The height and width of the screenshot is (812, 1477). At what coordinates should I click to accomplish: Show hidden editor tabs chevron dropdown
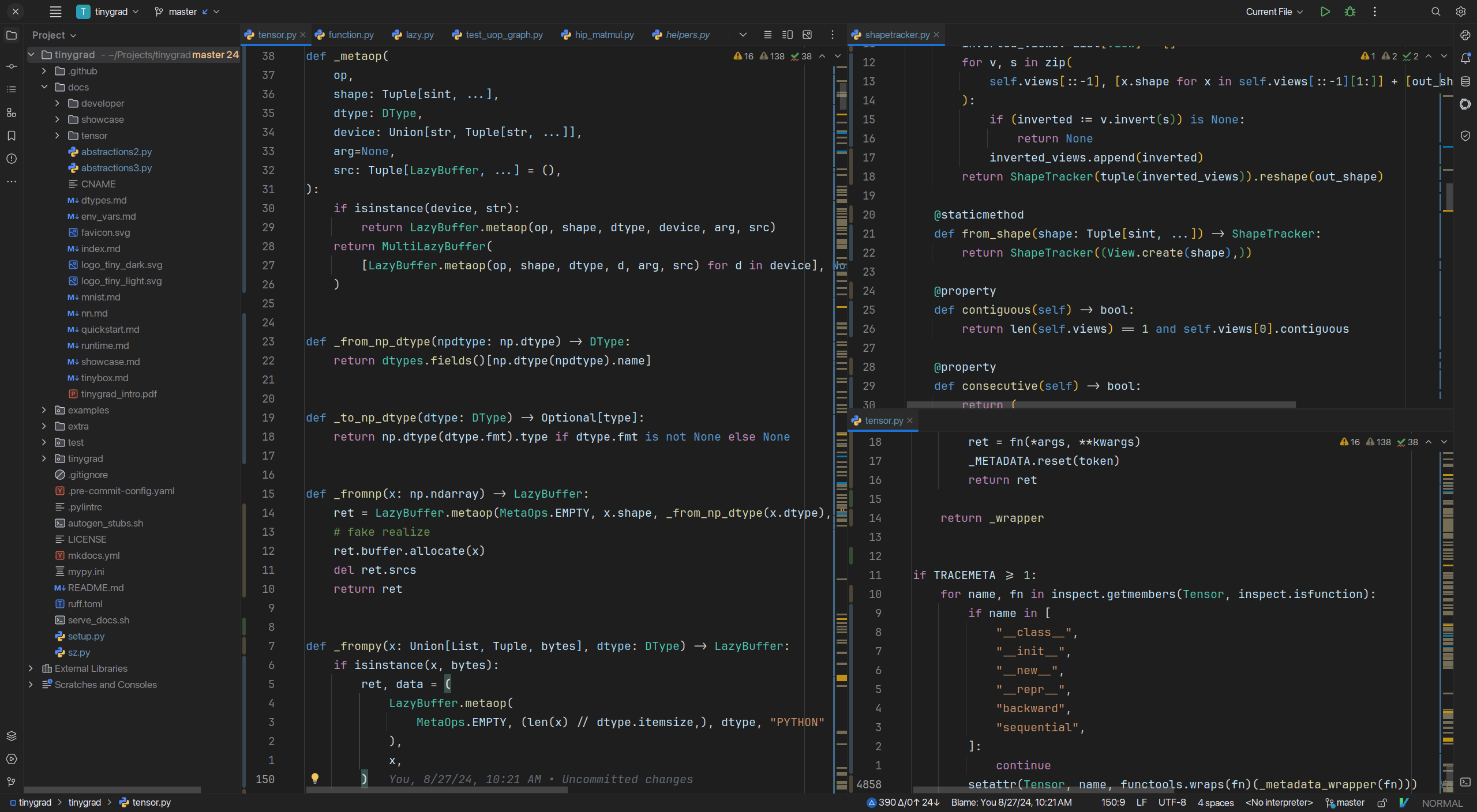[x=743, y=35]
